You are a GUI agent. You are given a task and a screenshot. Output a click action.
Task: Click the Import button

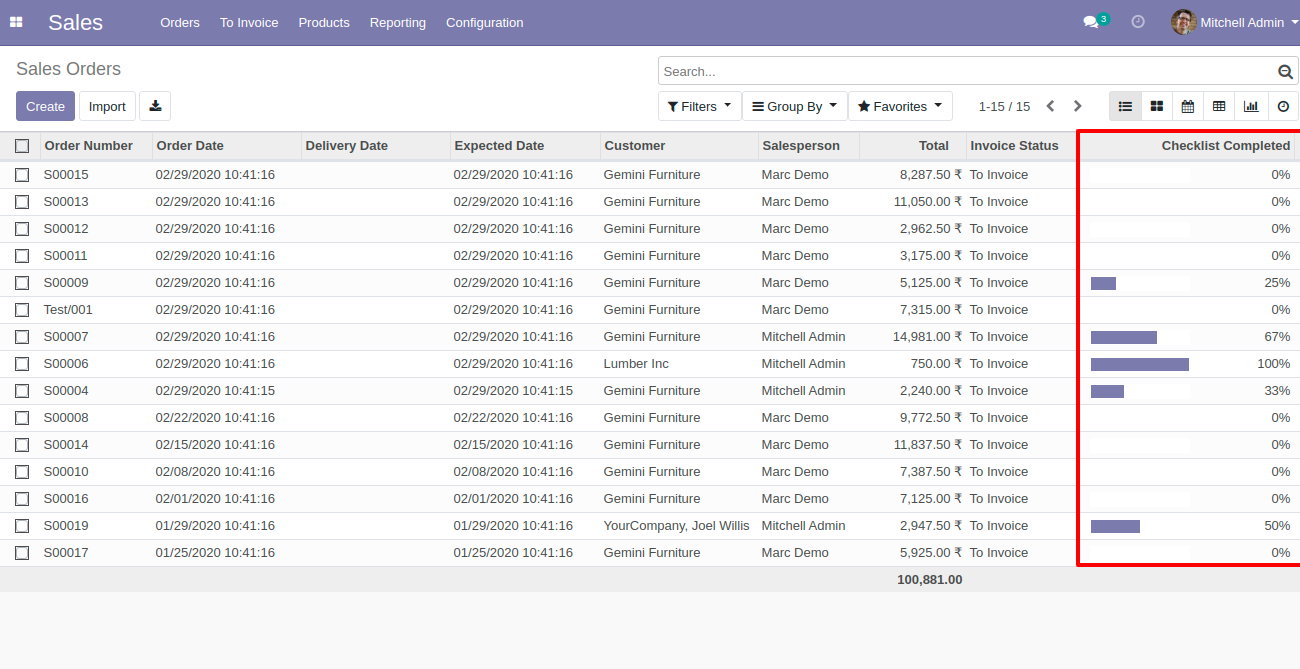pos(107,106)
